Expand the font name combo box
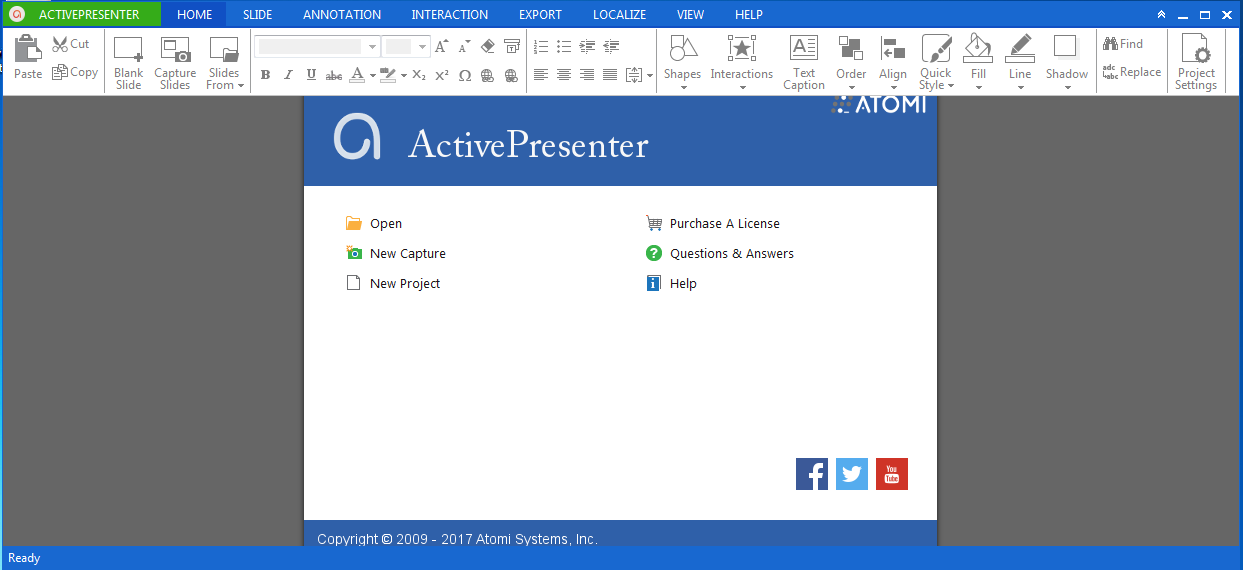 click(x=372, y=47)
